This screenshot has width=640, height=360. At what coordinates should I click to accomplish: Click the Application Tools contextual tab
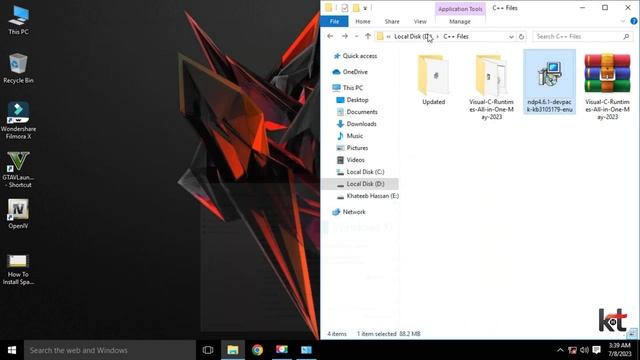pyautogui.click(x=460, y=9)
